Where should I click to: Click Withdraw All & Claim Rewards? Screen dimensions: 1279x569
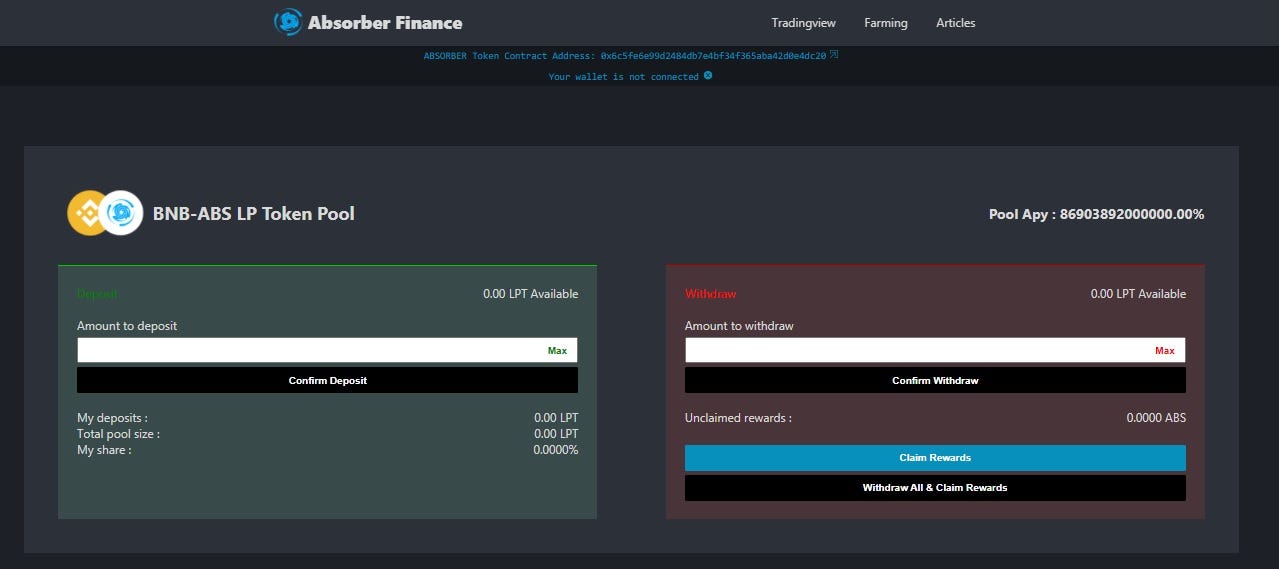[x=935, y=488]
